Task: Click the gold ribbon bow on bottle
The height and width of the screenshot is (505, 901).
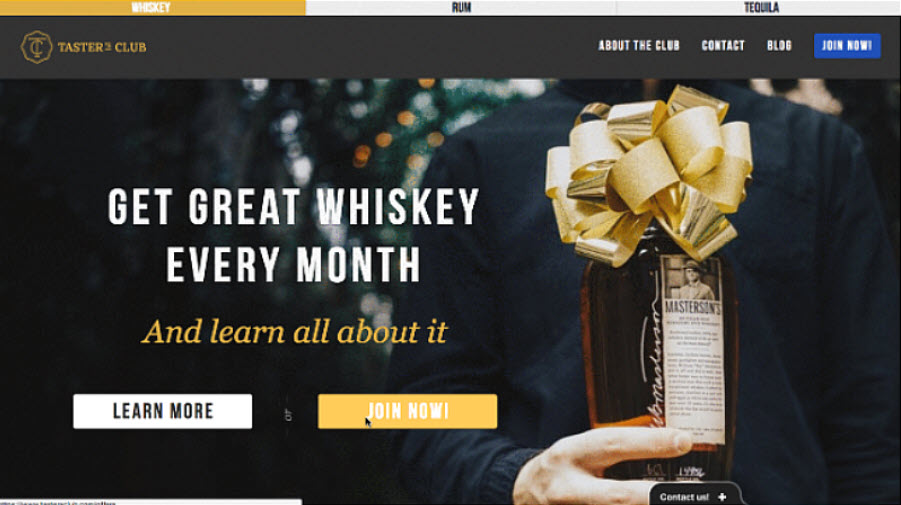Action: point(650,172)
